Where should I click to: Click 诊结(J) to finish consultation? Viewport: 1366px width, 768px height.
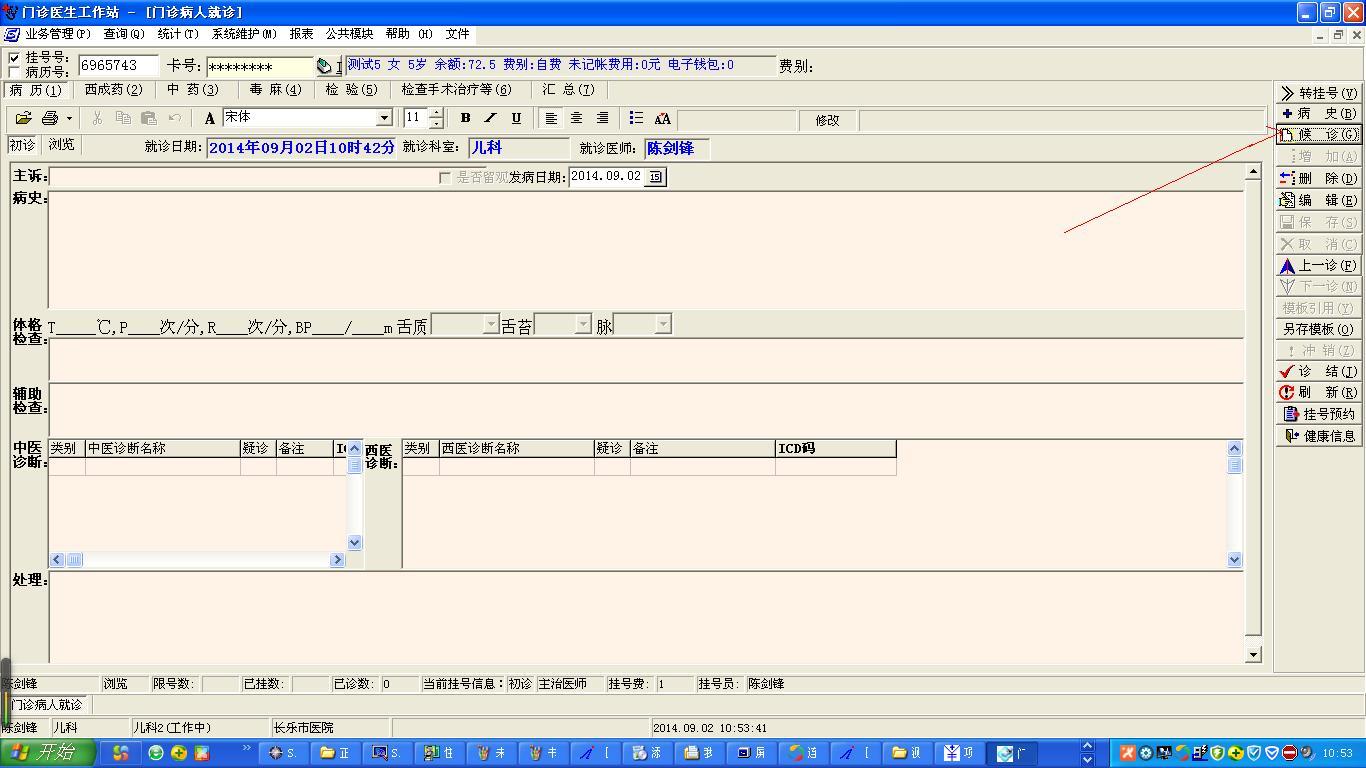click(1318, 371)
